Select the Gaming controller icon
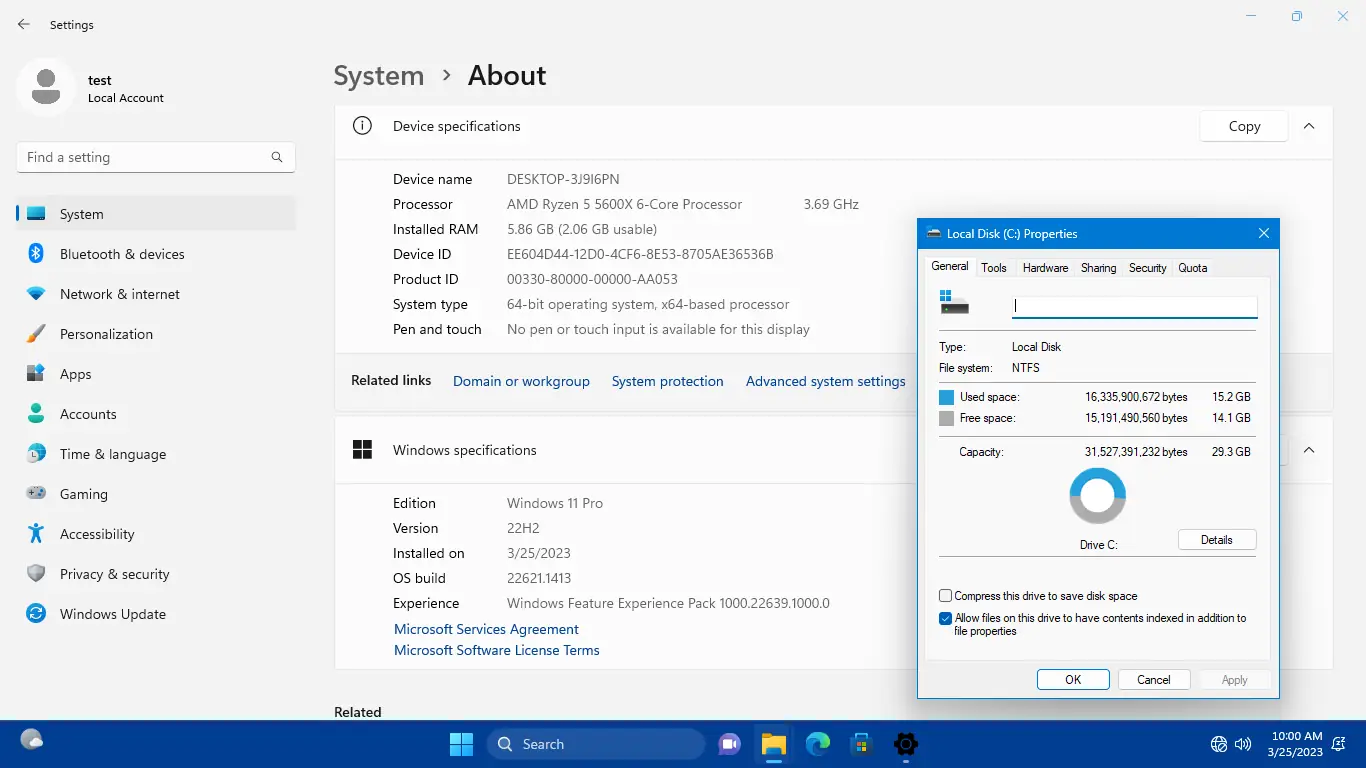 (36, 494)
